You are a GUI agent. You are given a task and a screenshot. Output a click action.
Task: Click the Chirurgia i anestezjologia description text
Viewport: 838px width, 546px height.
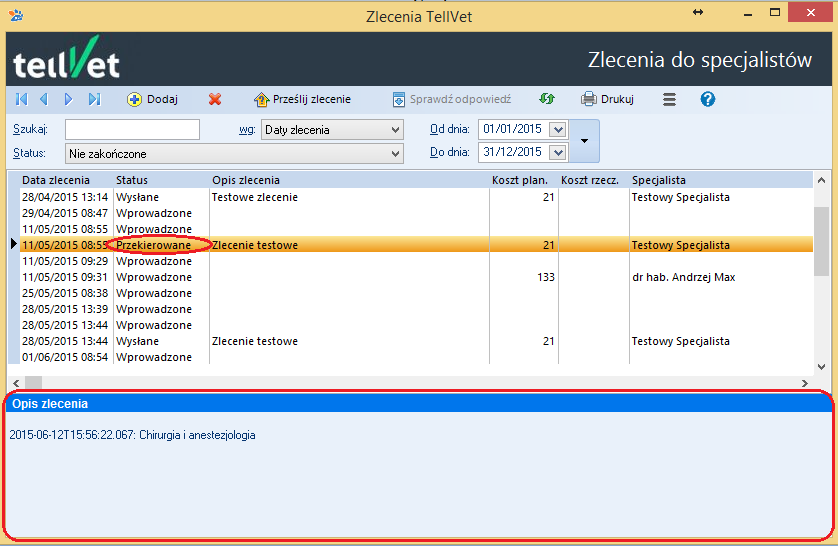pos(197,435)
